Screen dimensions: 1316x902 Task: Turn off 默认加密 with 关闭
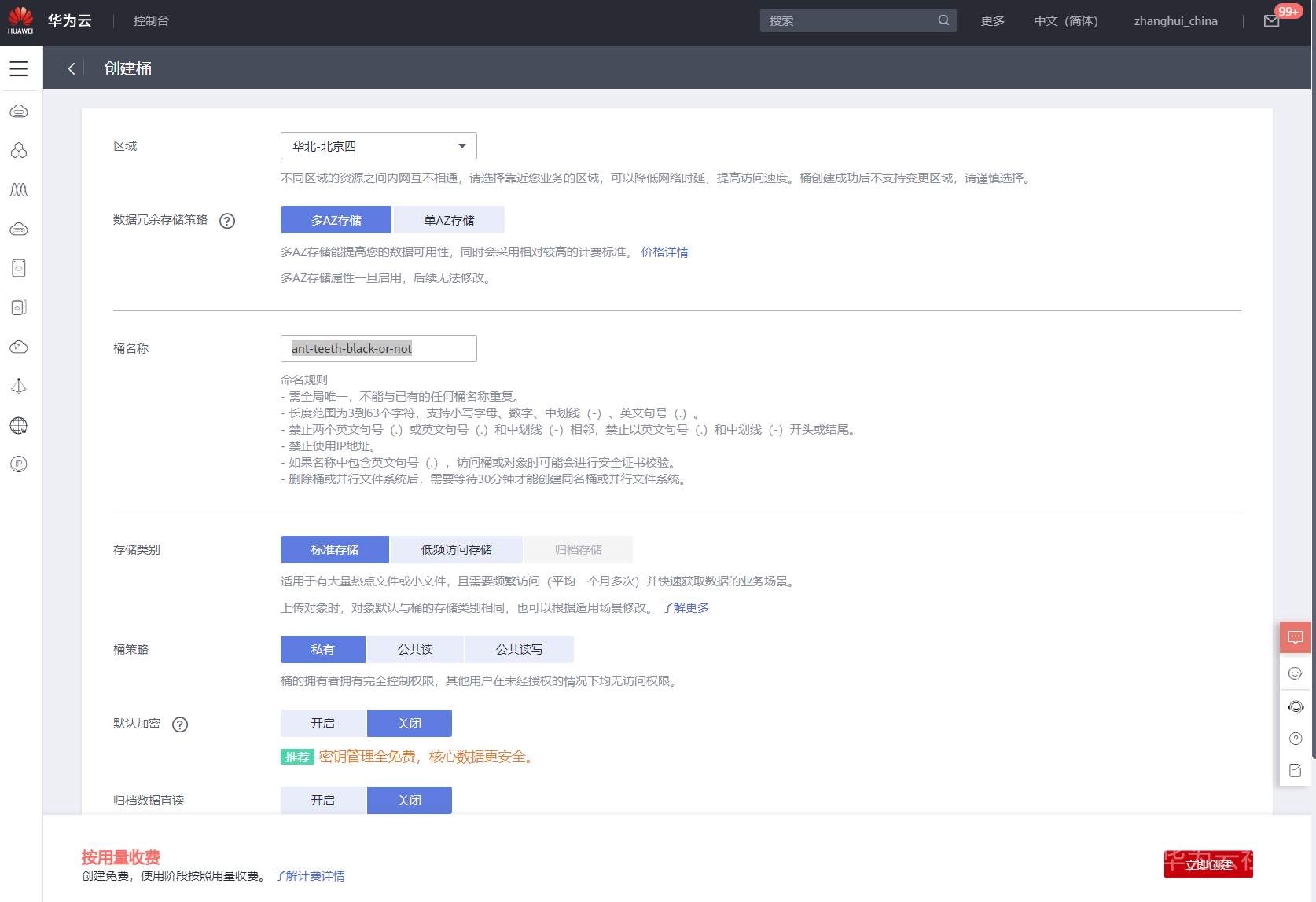(x=409, y=723)
